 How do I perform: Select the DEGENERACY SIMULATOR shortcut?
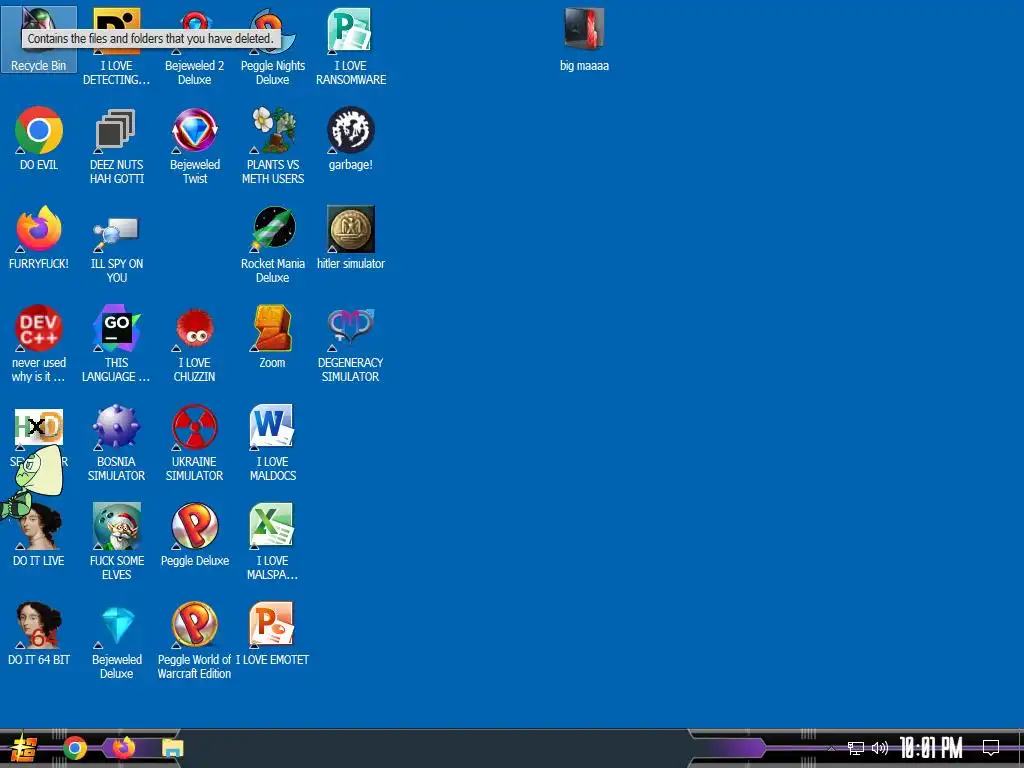[x=351, y=344]
